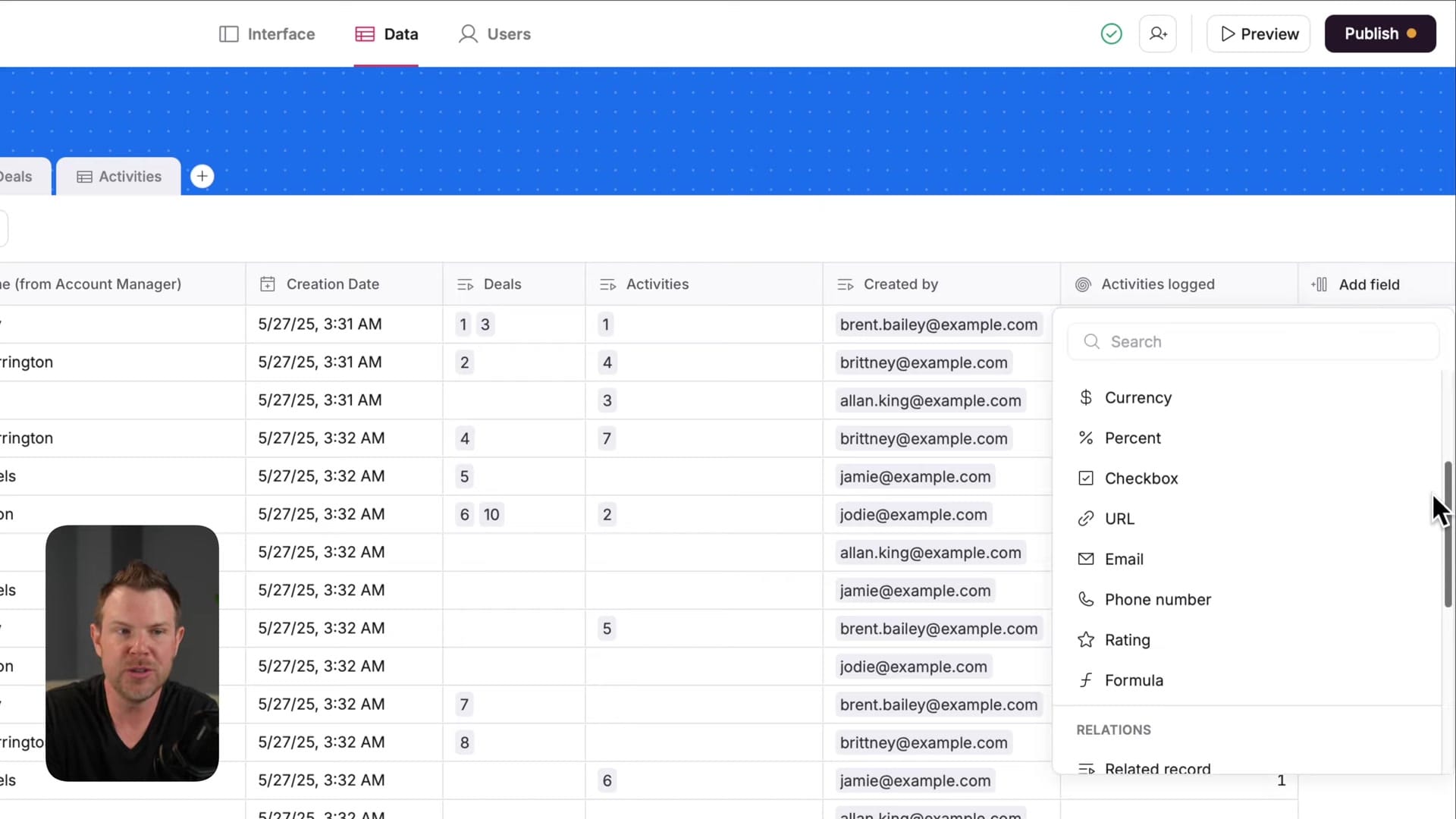The height and width of the screenshot is (819, 1456).
Task: Click the Add field button label
Action: tap(1370, 284)
